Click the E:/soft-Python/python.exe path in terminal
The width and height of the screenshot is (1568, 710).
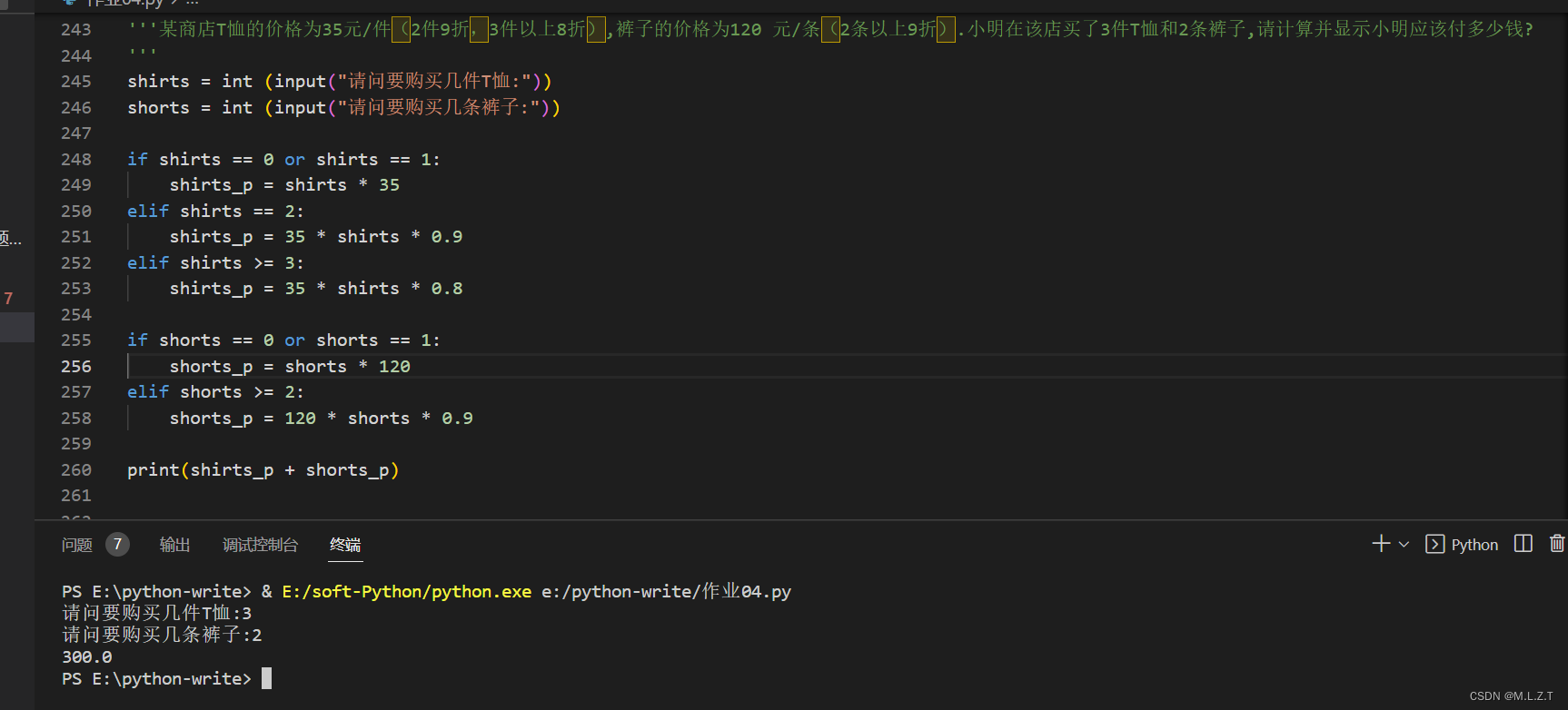[406, 592]
